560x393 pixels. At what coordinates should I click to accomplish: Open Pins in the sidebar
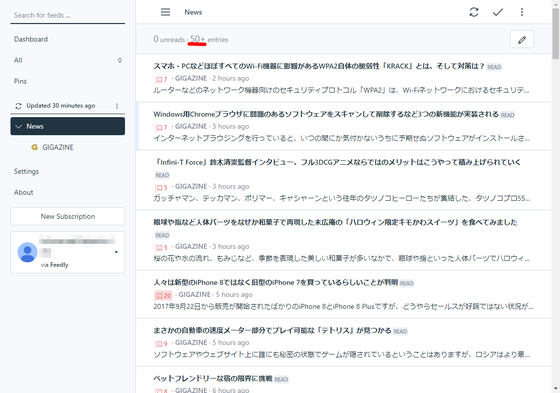click(20, 81)
